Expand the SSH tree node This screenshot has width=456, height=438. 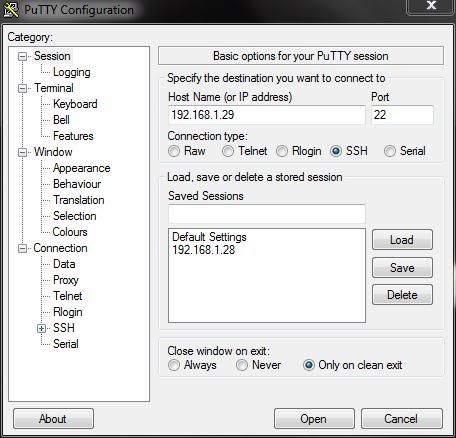pos(41,328)
